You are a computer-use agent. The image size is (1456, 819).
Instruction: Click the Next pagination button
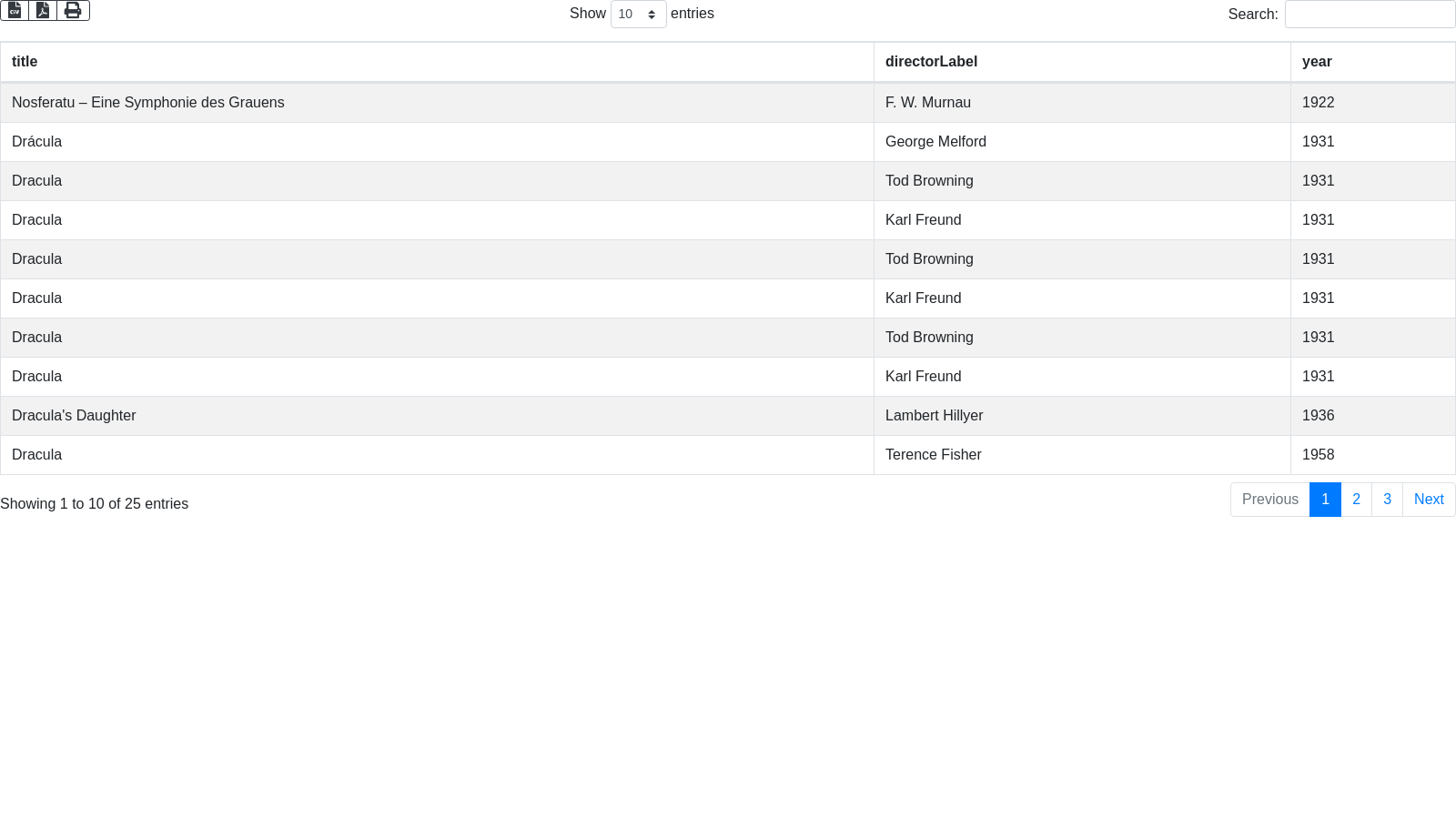(x=1428, y=500)
